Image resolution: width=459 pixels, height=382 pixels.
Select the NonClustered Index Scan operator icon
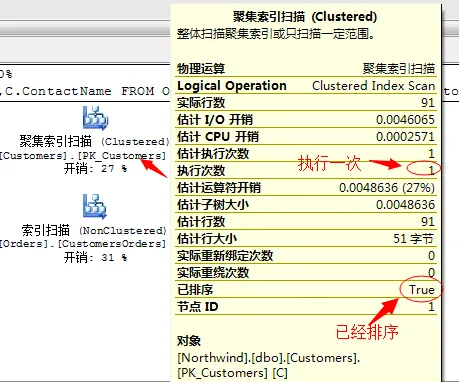click(x=95, y=206)
